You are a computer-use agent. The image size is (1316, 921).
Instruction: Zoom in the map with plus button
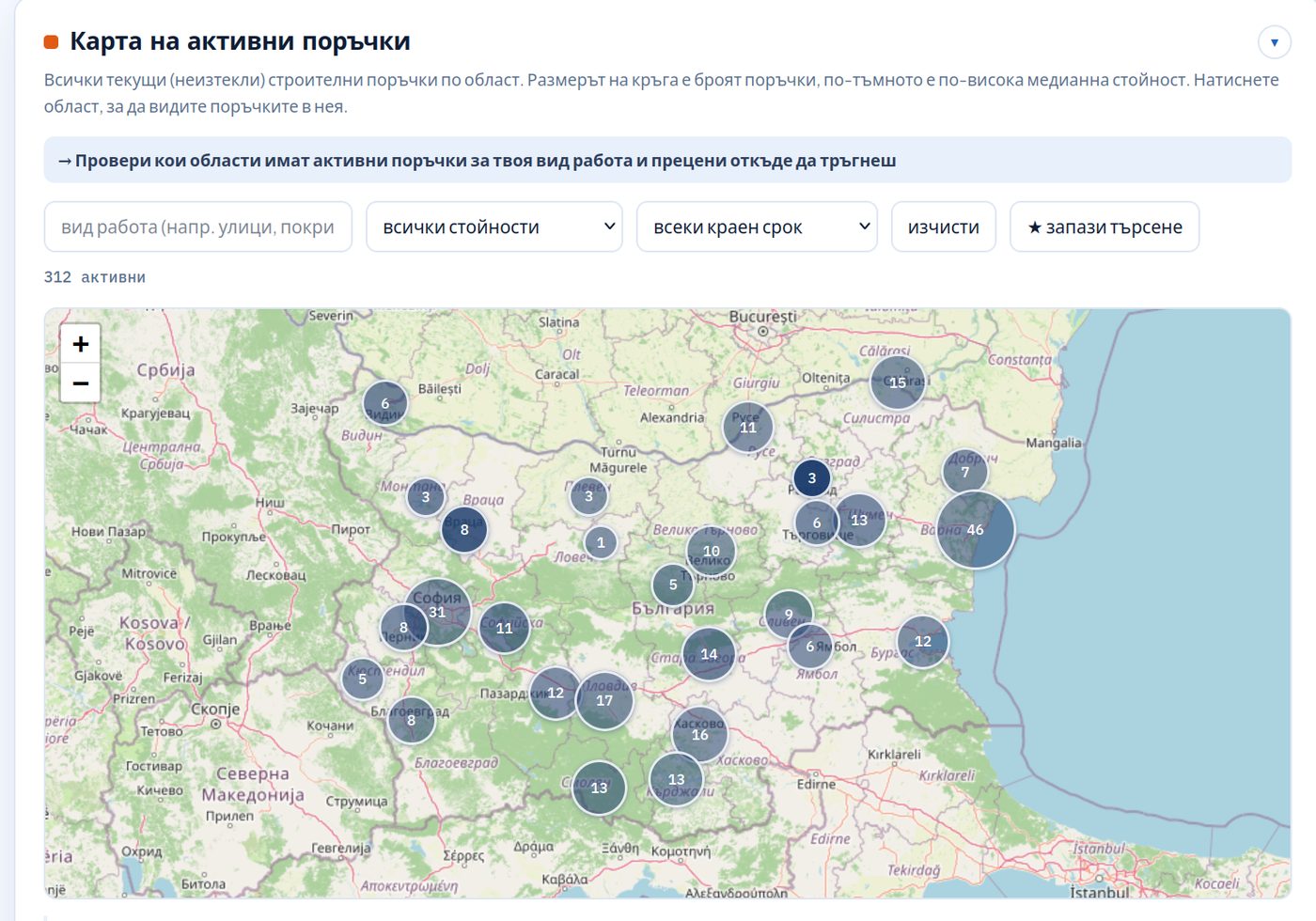81,344
